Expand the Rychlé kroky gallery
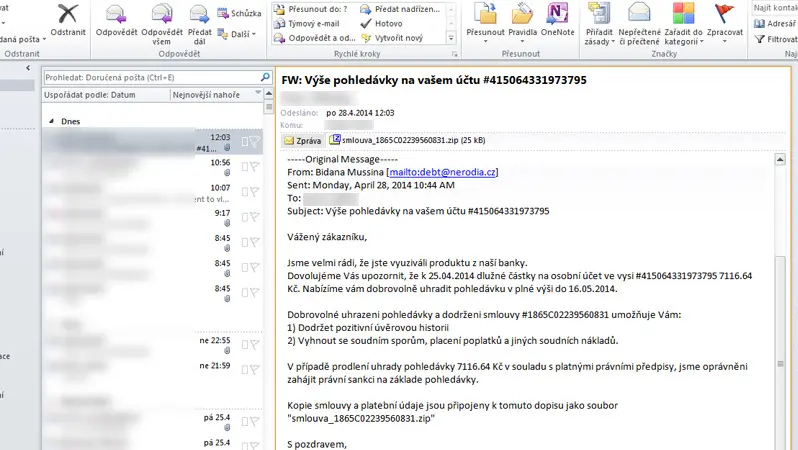The height and width of the screenshot is (450, 798). (x=451, y=38)
